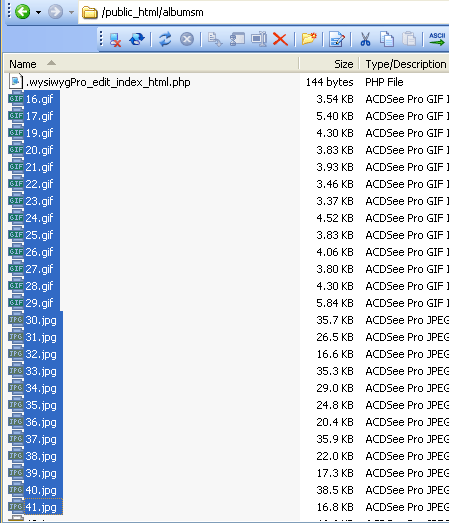Create a new folder with folder-star icon
Viewport: 449px width, 523px height.
point(309,39)
